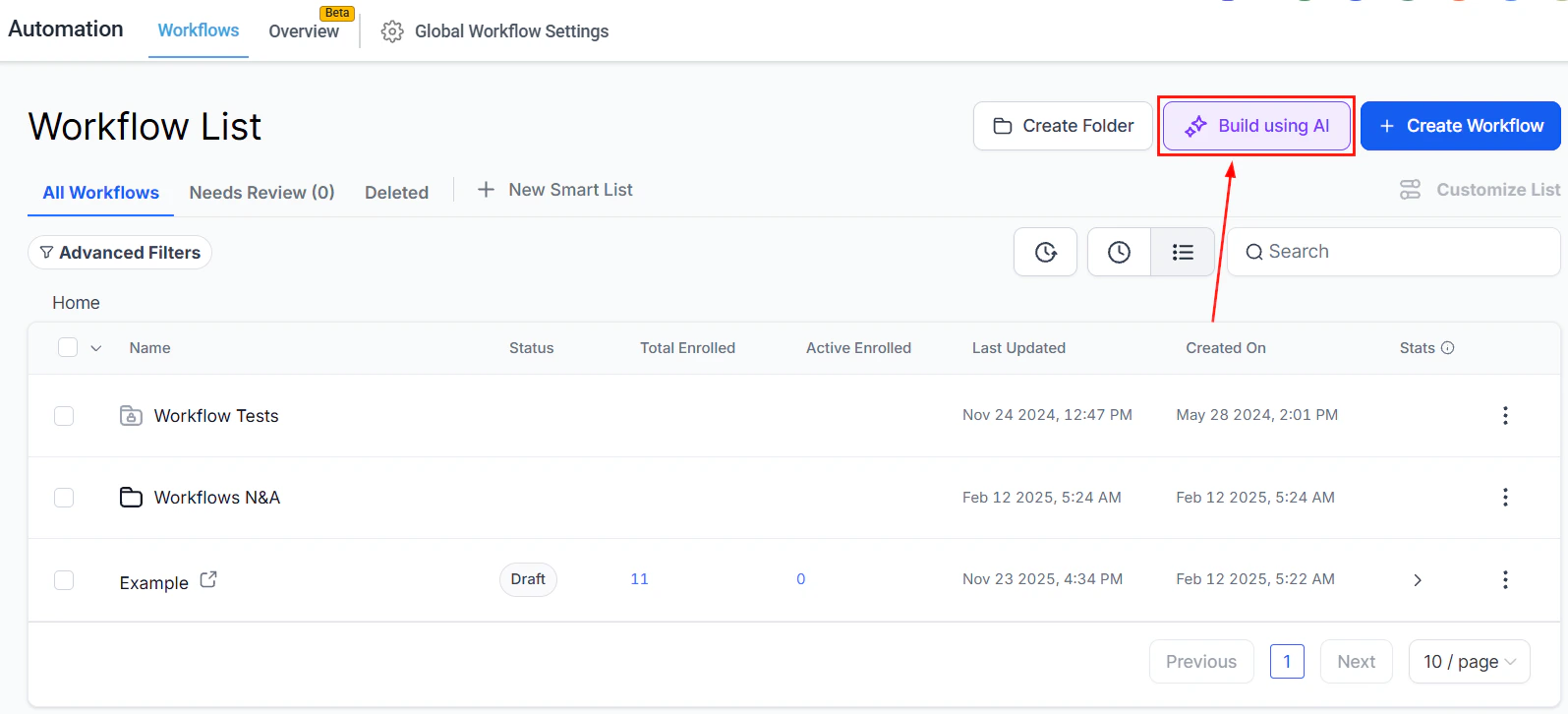Click the Active Enrolled value 0
Viewport: 1568px width, 714px height.
pos(800,579)
